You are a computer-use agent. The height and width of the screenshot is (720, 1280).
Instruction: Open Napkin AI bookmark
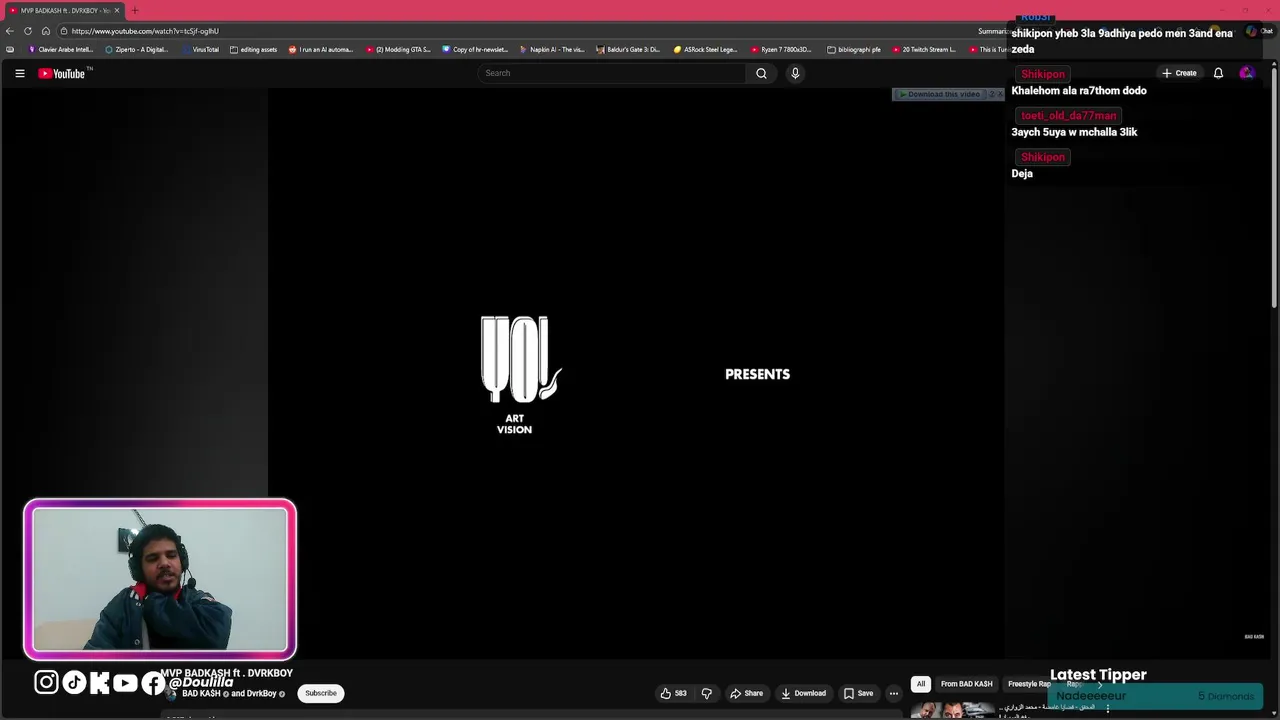[553, 49]
